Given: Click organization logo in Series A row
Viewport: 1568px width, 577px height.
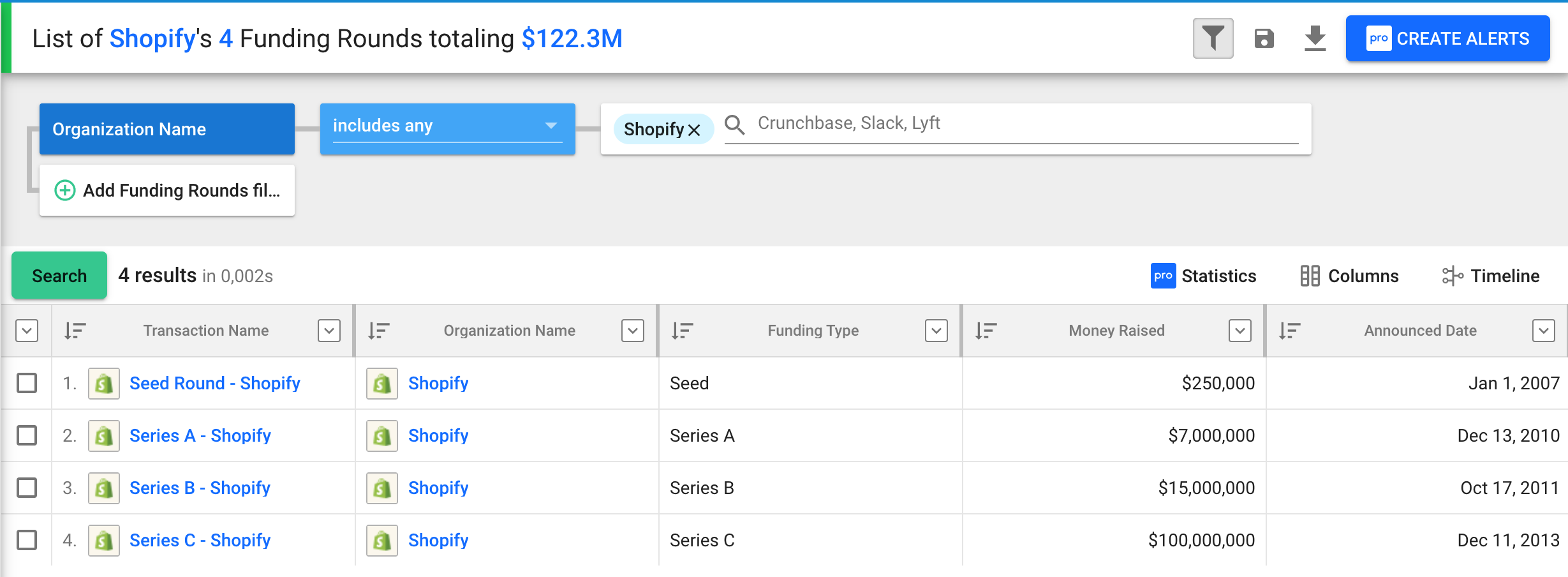Looking at the screenshot, I should point(382,436).
